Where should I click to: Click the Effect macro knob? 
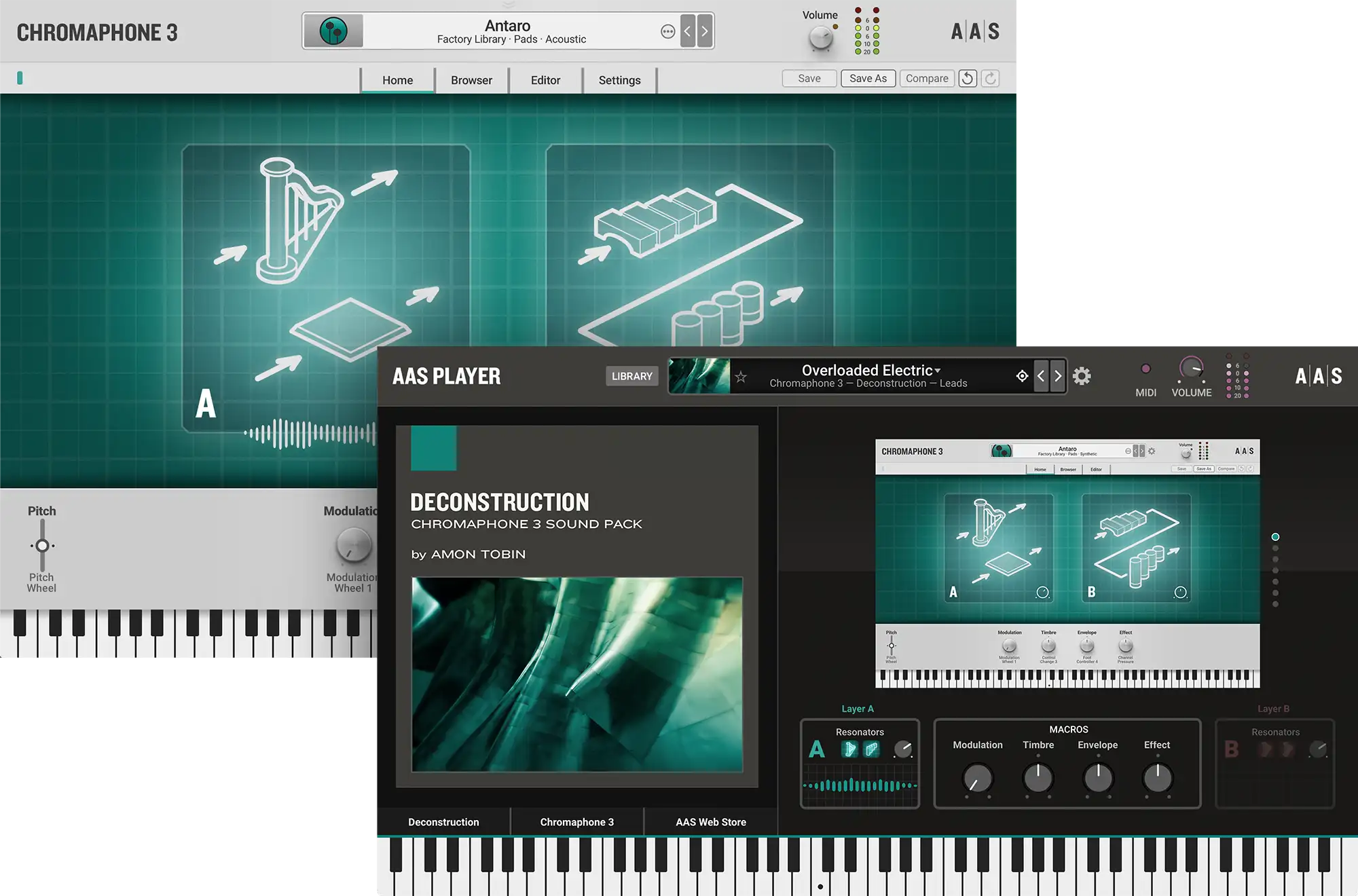[1158, 778]
